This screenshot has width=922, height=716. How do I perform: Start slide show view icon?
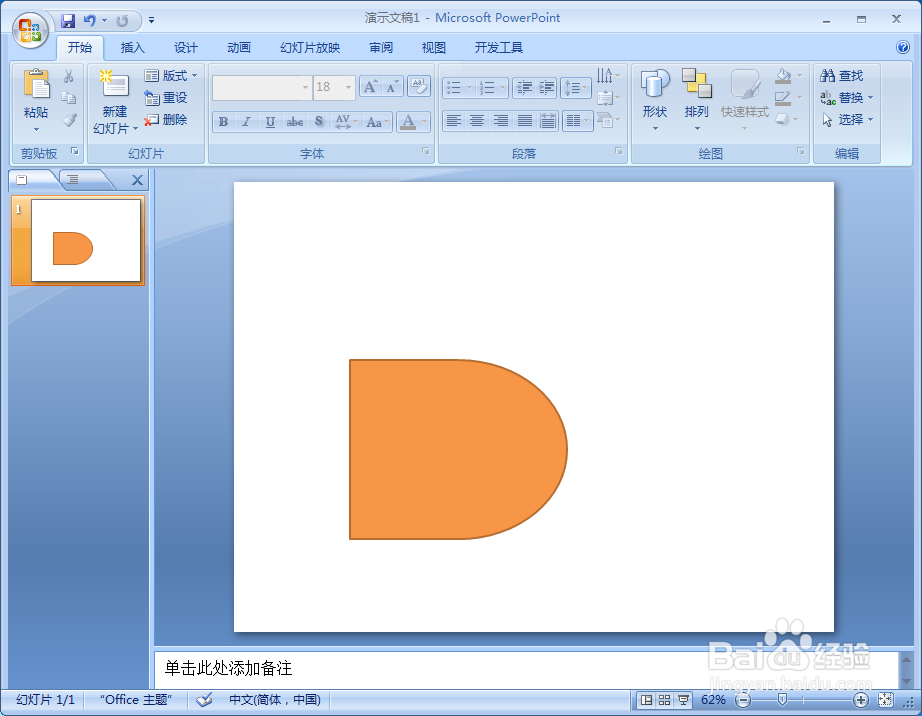(683, 700)
